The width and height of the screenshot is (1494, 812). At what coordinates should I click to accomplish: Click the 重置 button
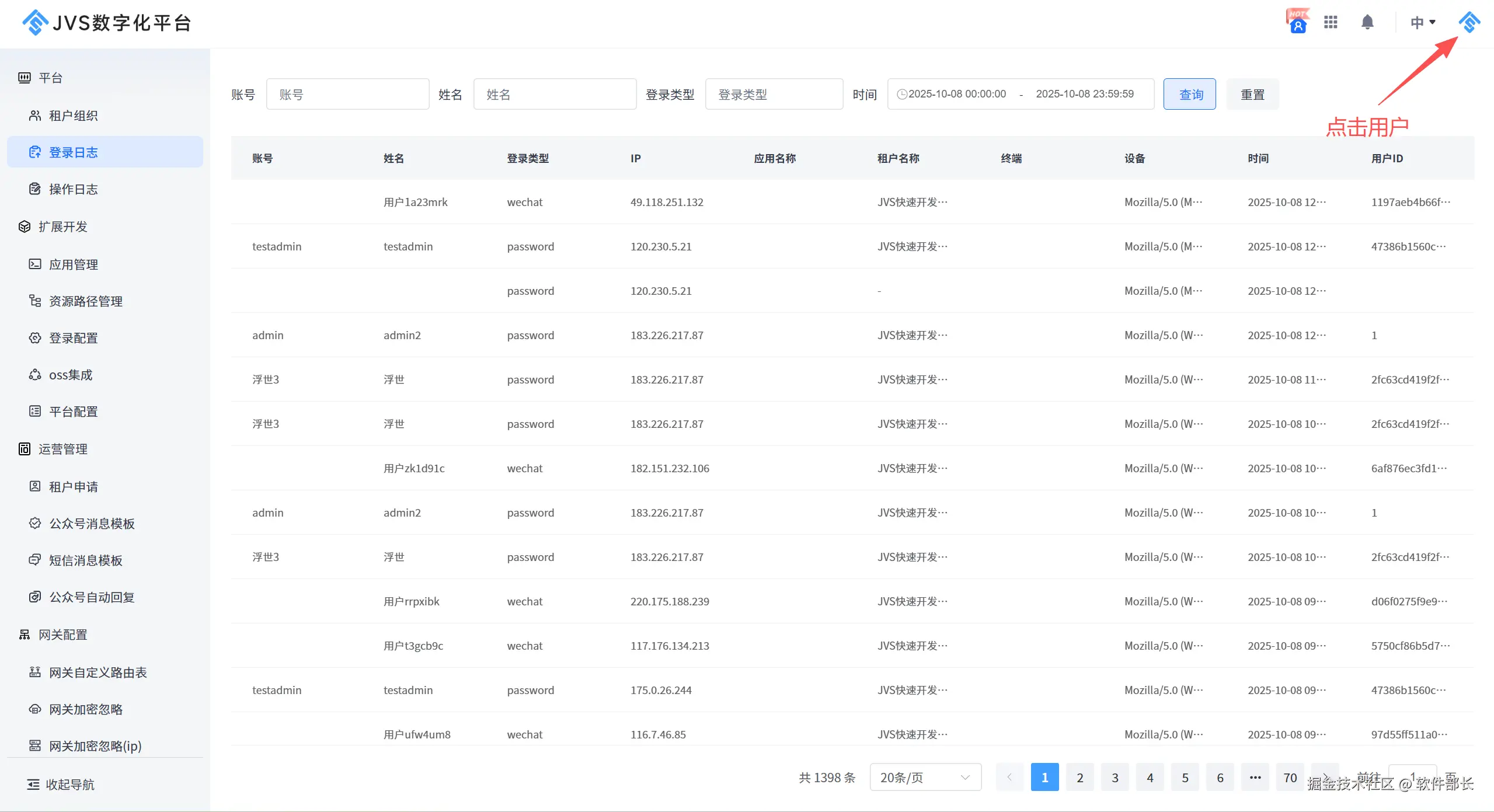pos(1252,94)
